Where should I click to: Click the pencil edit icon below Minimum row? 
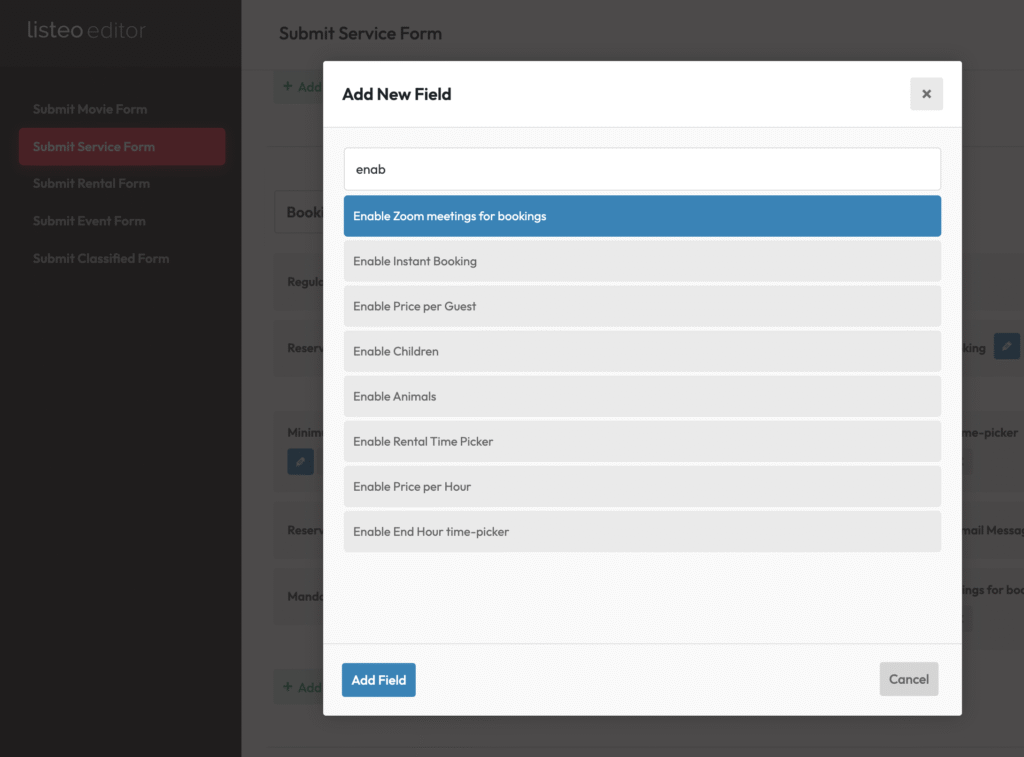(300, 461)
